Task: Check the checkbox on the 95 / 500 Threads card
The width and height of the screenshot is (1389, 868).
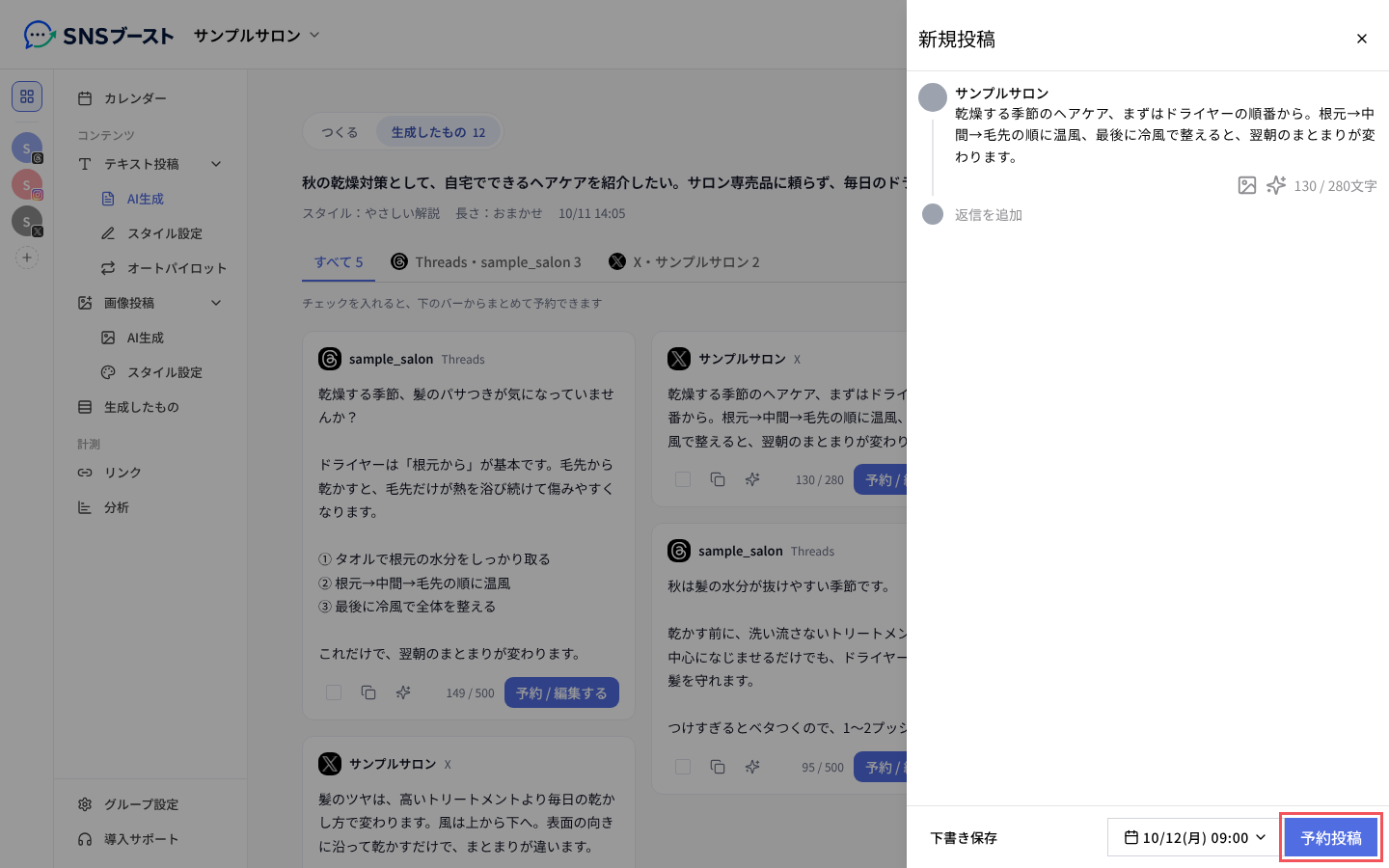Action: click(x=683, y=767)
